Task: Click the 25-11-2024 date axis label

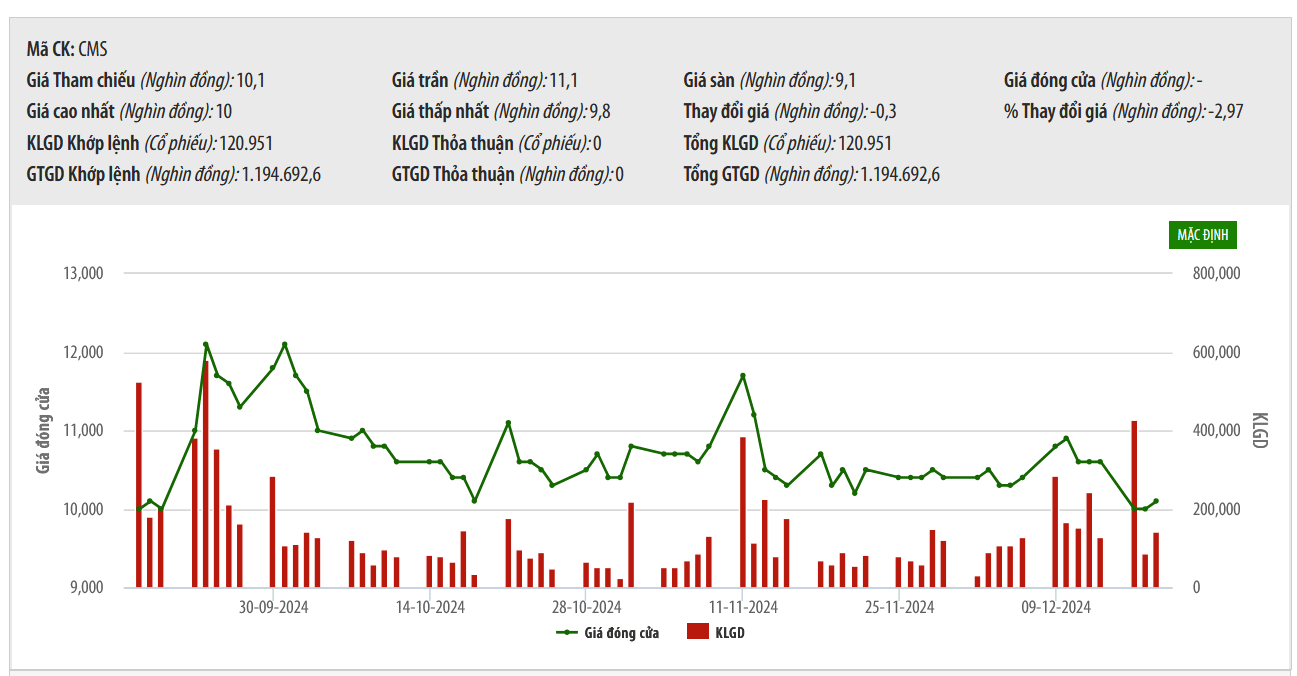Action: 900,607
